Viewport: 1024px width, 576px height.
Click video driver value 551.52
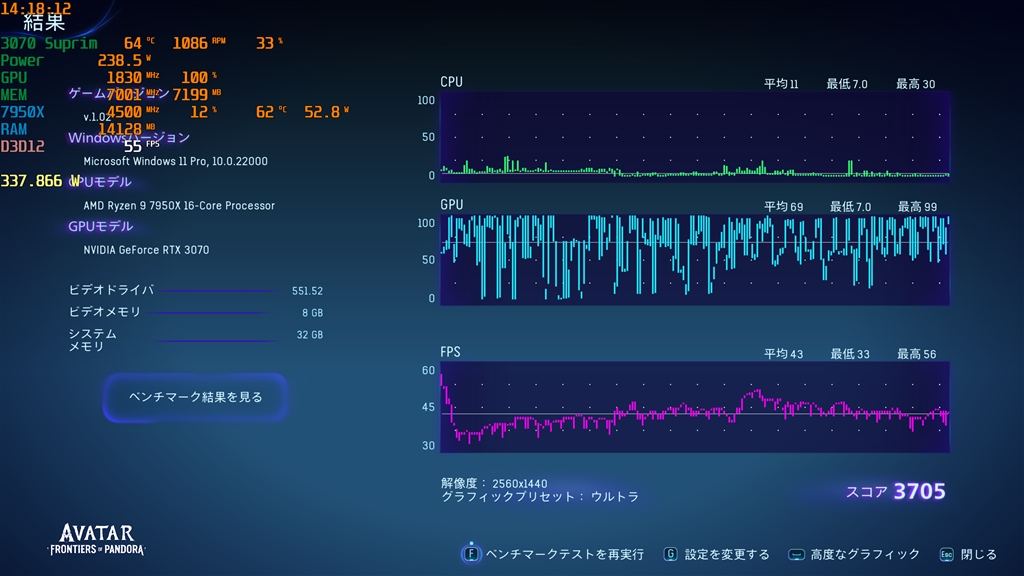(x=307, y=291)
